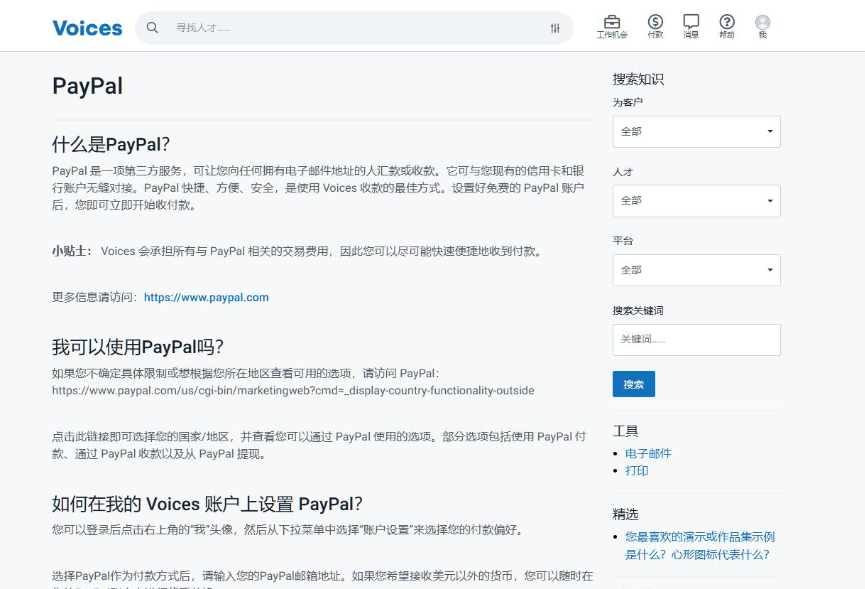Open search filter sliders icon
This screenshot has height=589, width=865.
(555, 28)
